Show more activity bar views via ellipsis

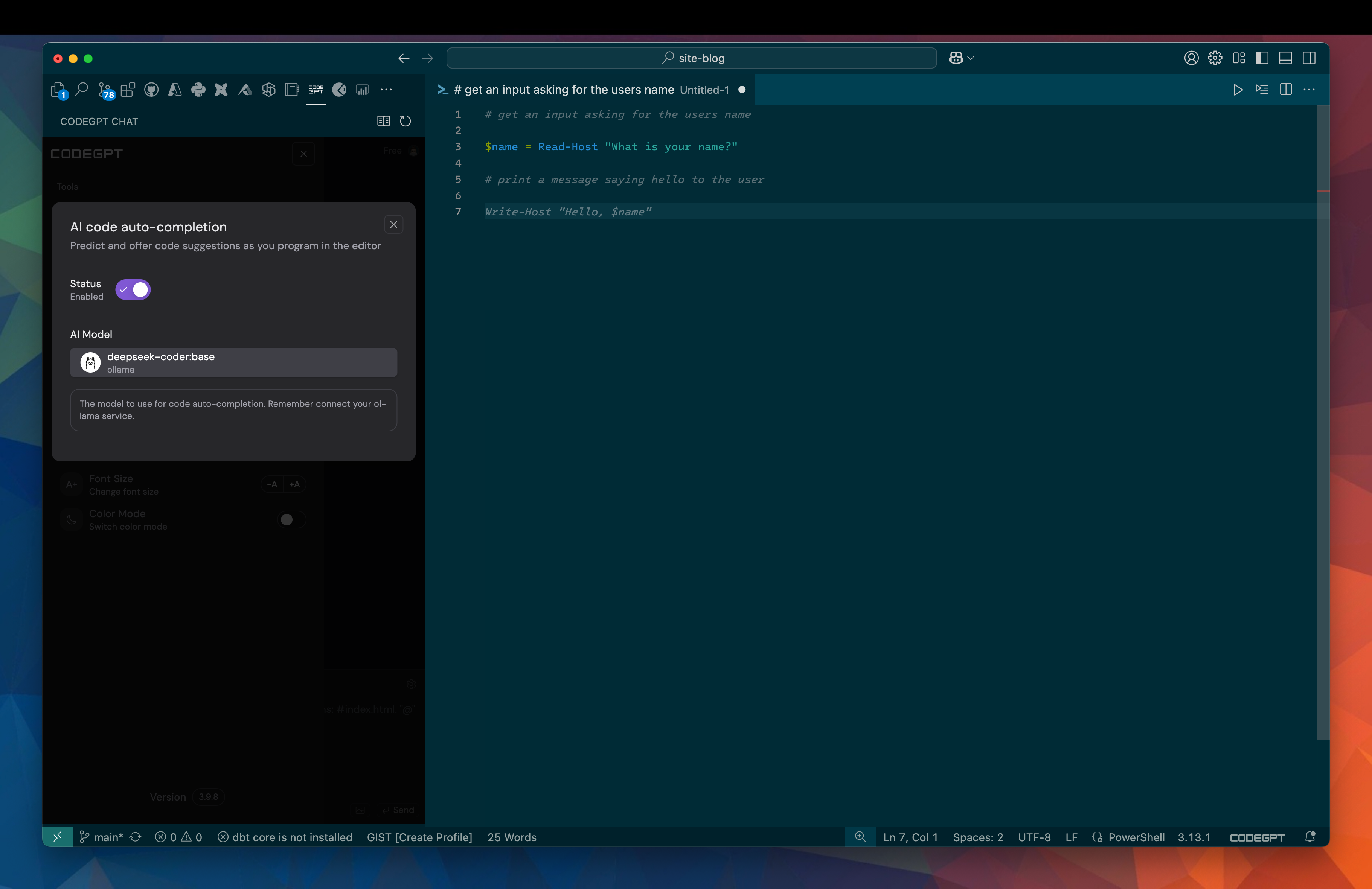386,90
